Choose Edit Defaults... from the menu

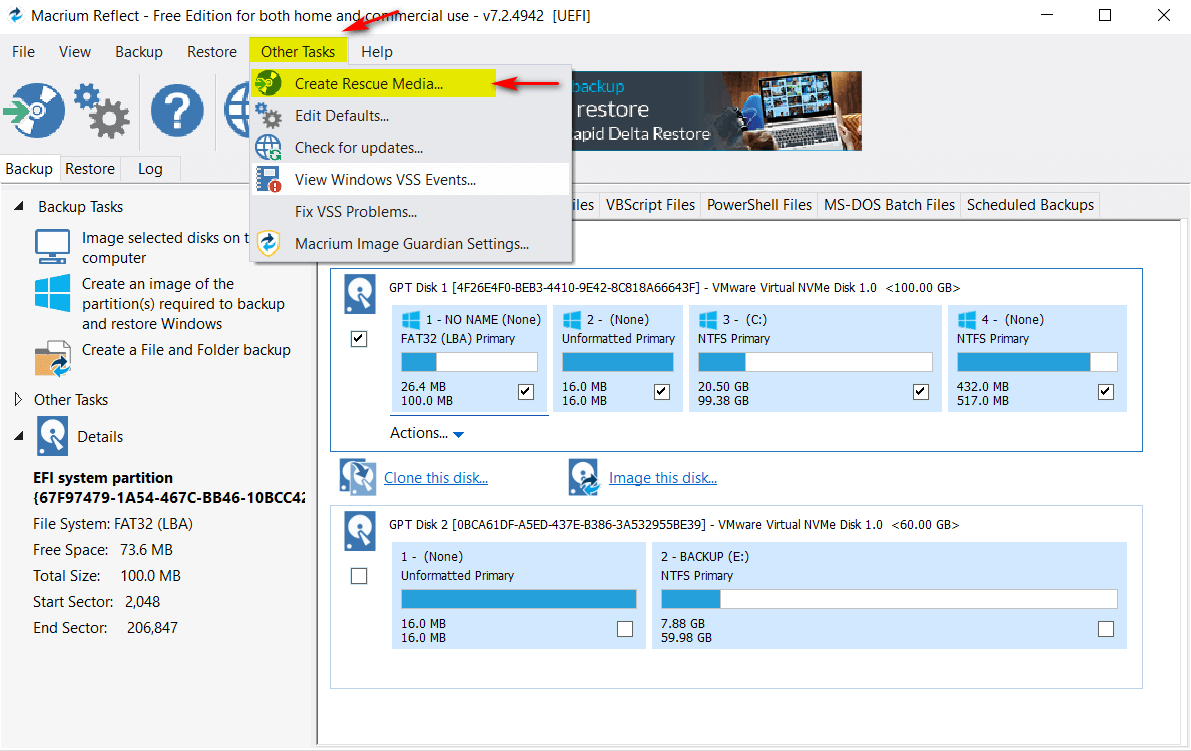(411, 115)
